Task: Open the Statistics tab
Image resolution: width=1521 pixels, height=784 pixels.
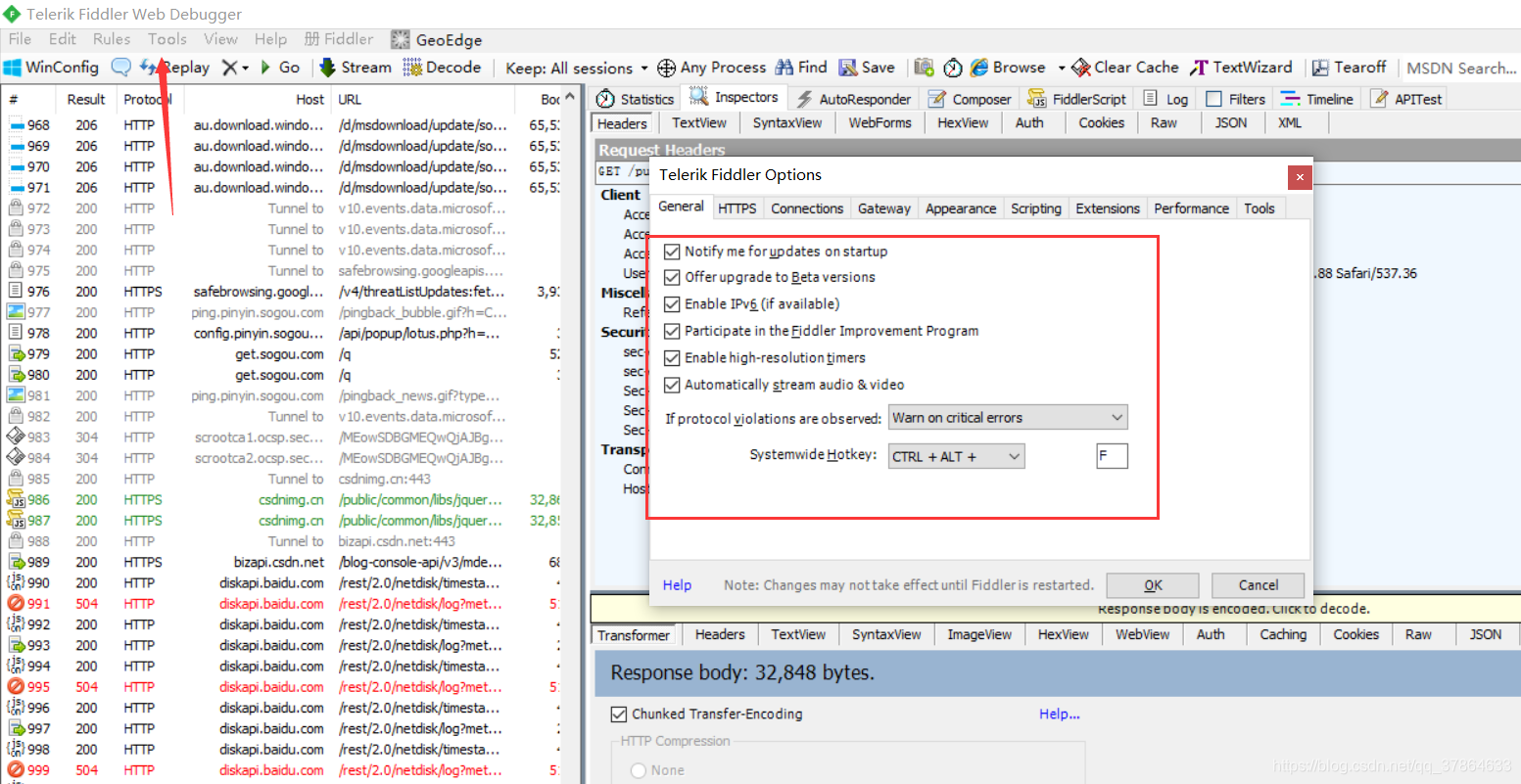Action: (x=635, y=99)
